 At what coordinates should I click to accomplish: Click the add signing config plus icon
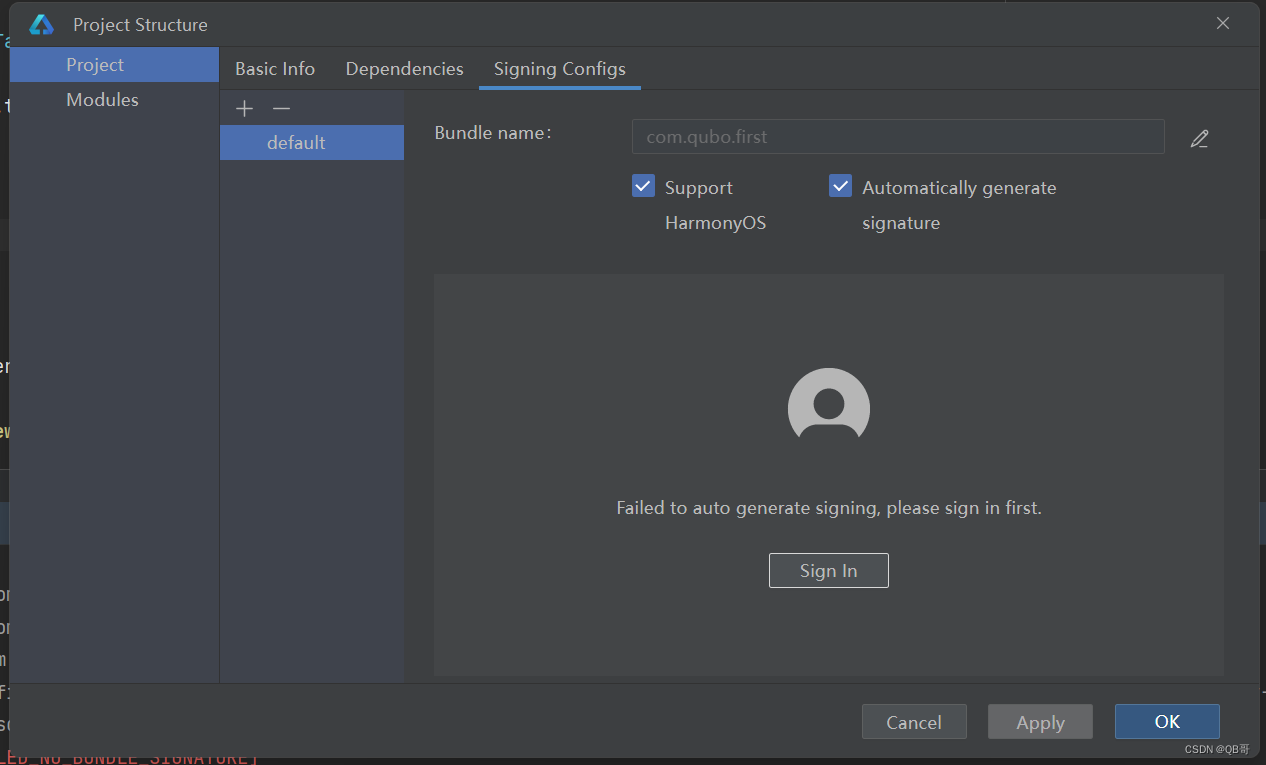pyautogui.click(x=244, y=108)
